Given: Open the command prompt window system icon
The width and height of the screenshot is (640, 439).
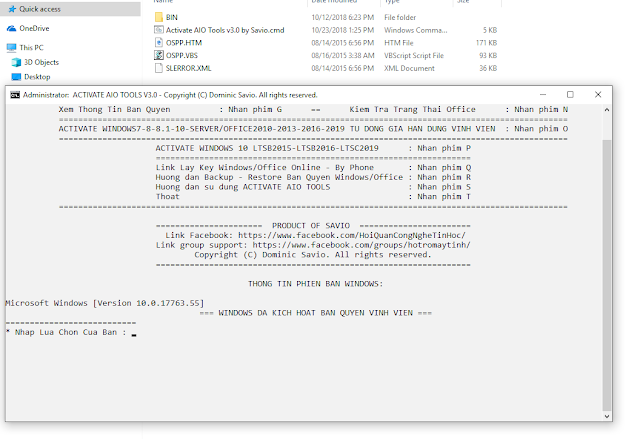Looking at the screenshot, I should pos(15,95).
